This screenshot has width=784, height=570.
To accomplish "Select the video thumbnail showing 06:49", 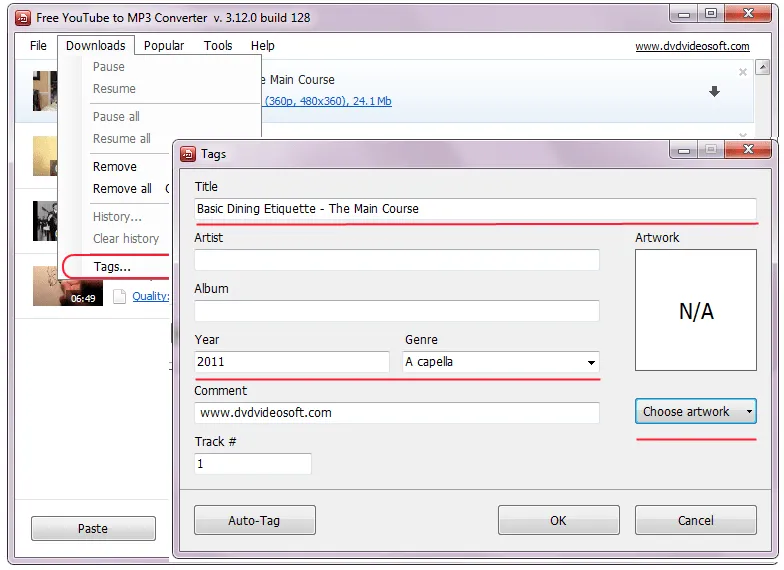I will (x=68, y=286).
